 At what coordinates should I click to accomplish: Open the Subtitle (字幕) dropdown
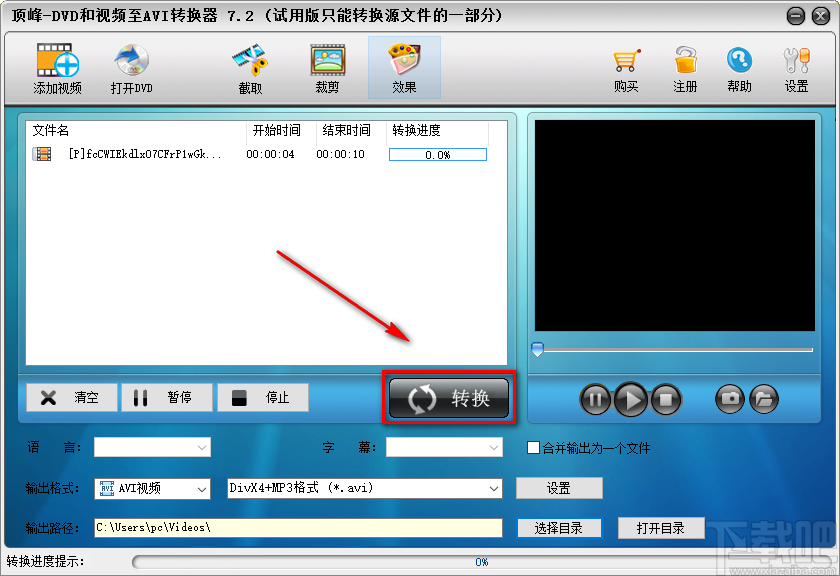444,447
